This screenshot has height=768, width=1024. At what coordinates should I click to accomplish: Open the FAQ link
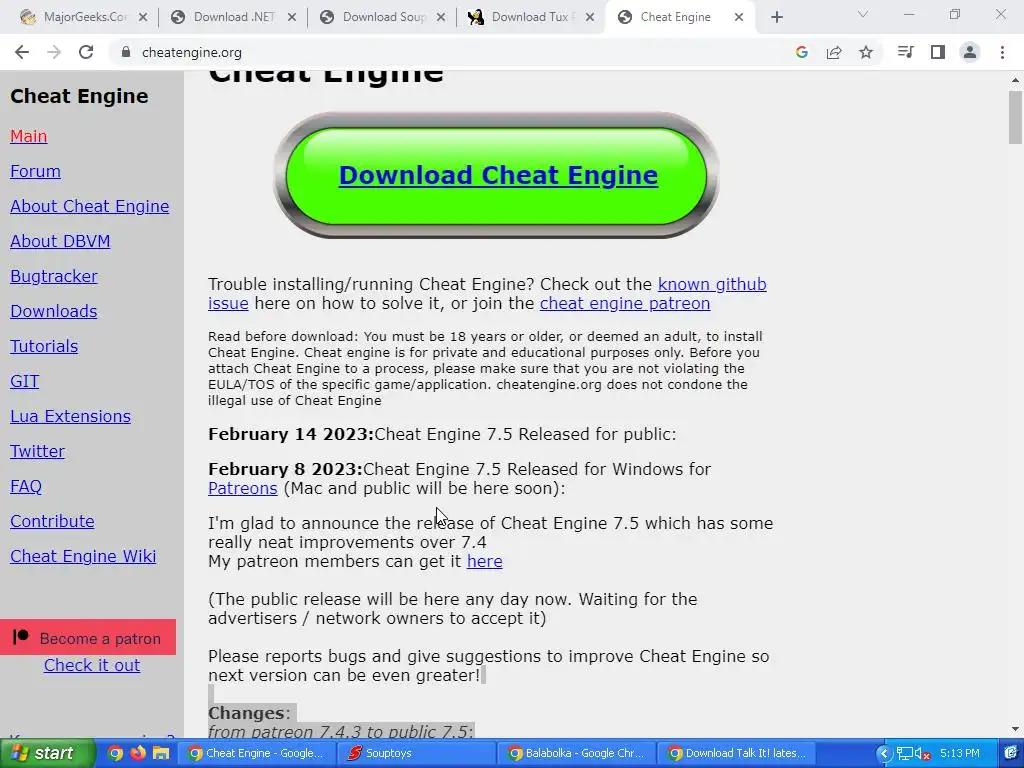(x=26, y=487)
